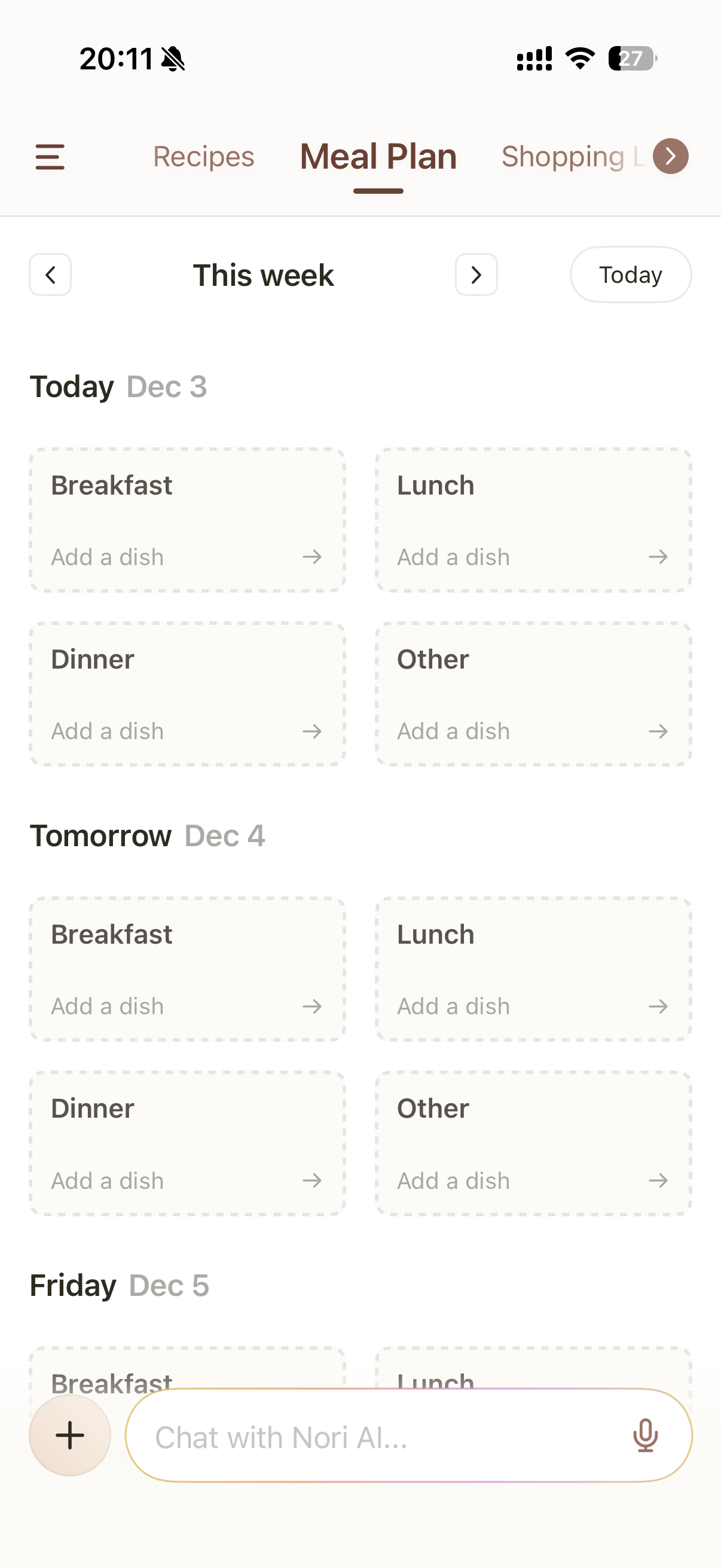The image size is (721, 1568).
Task: Jump to Today button
Action: point(630,274)
